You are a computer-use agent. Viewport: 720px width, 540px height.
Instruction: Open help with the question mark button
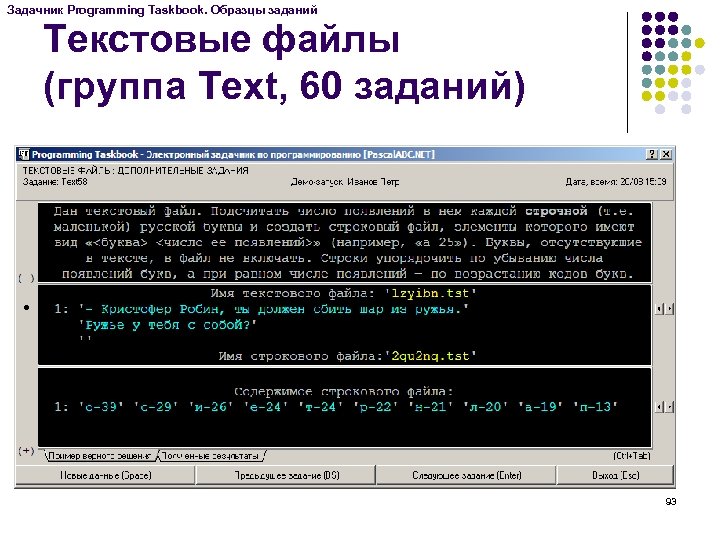[x=652, y=154]
